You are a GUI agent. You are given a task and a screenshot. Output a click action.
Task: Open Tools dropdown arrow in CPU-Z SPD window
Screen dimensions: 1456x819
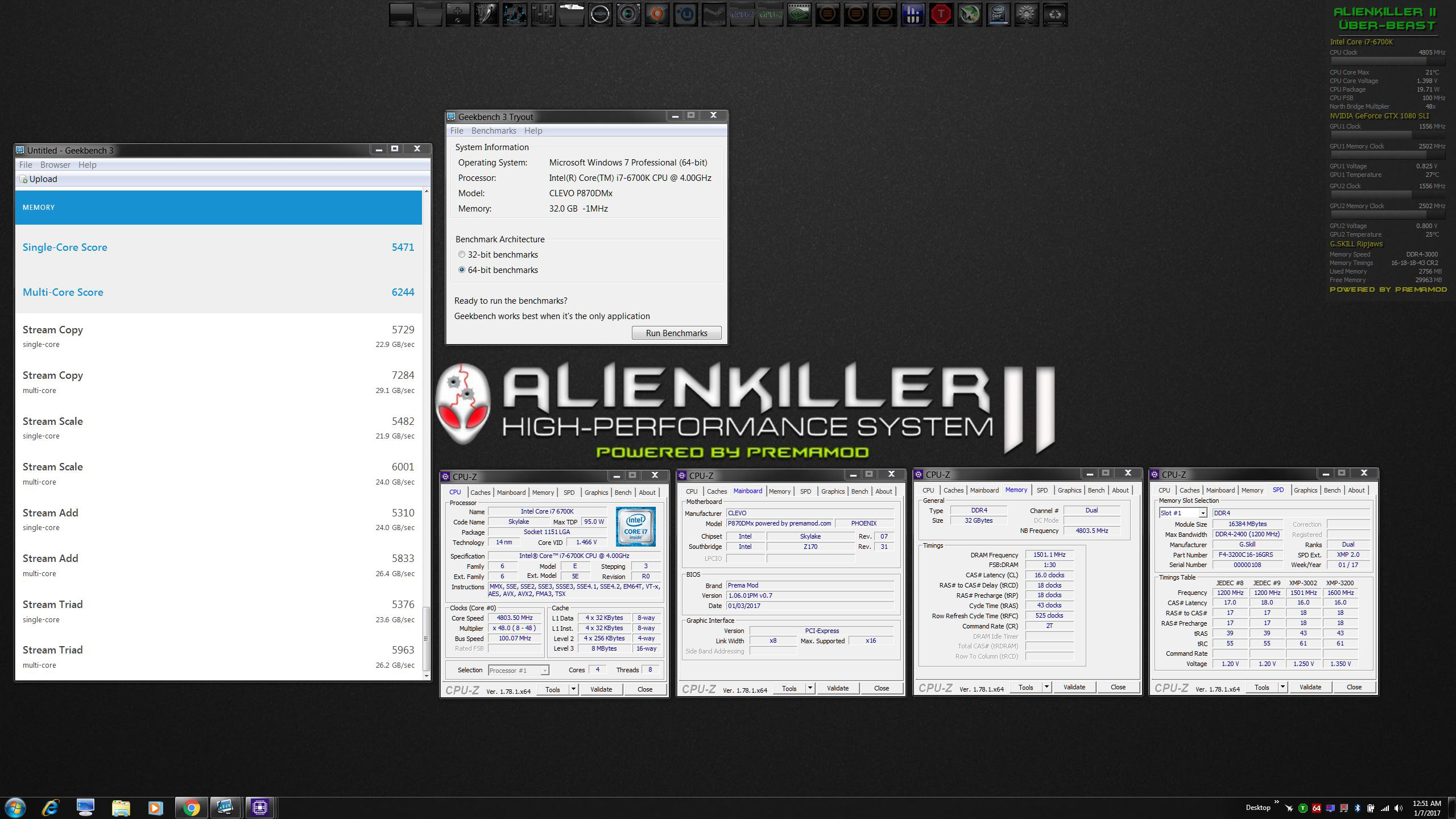(x=1283, y=687)
